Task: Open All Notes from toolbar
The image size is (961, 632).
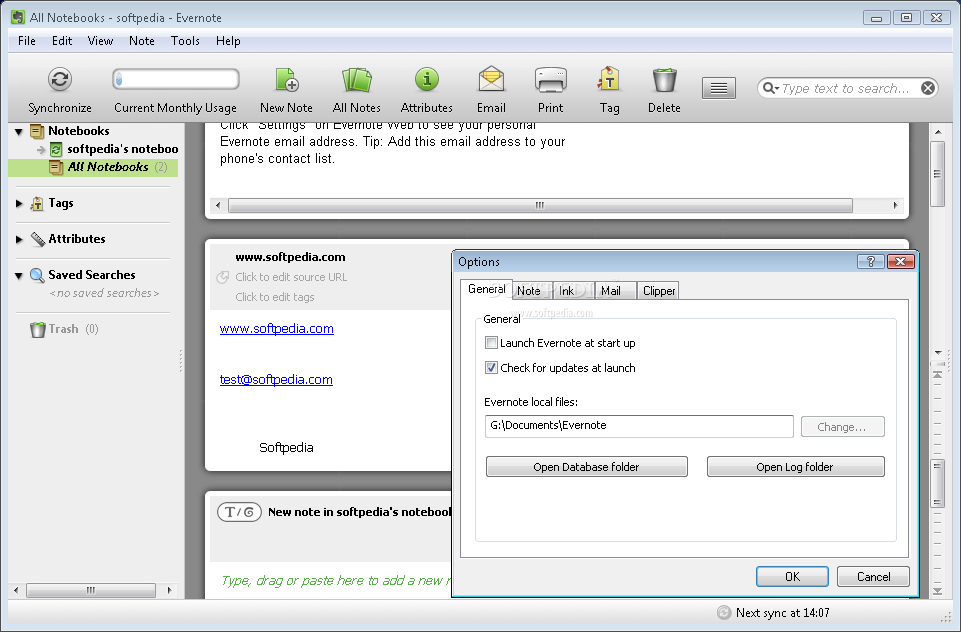Action: (357, 80)
